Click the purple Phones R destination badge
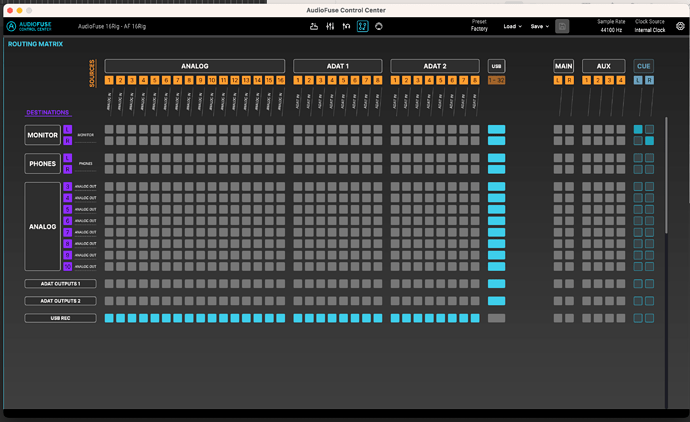 67,169
